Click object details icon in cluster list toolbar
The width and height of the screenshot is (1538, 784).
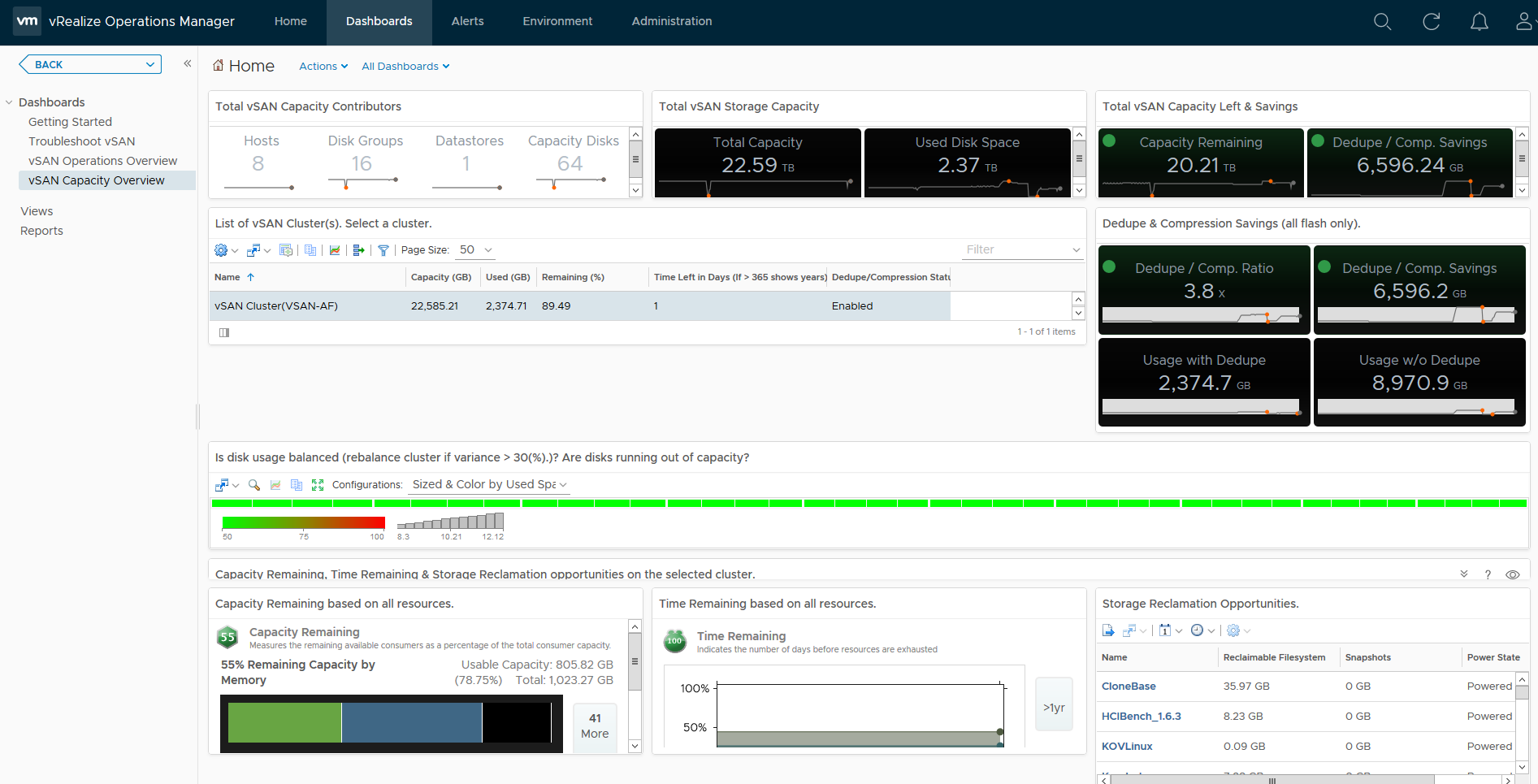[285, 250]
